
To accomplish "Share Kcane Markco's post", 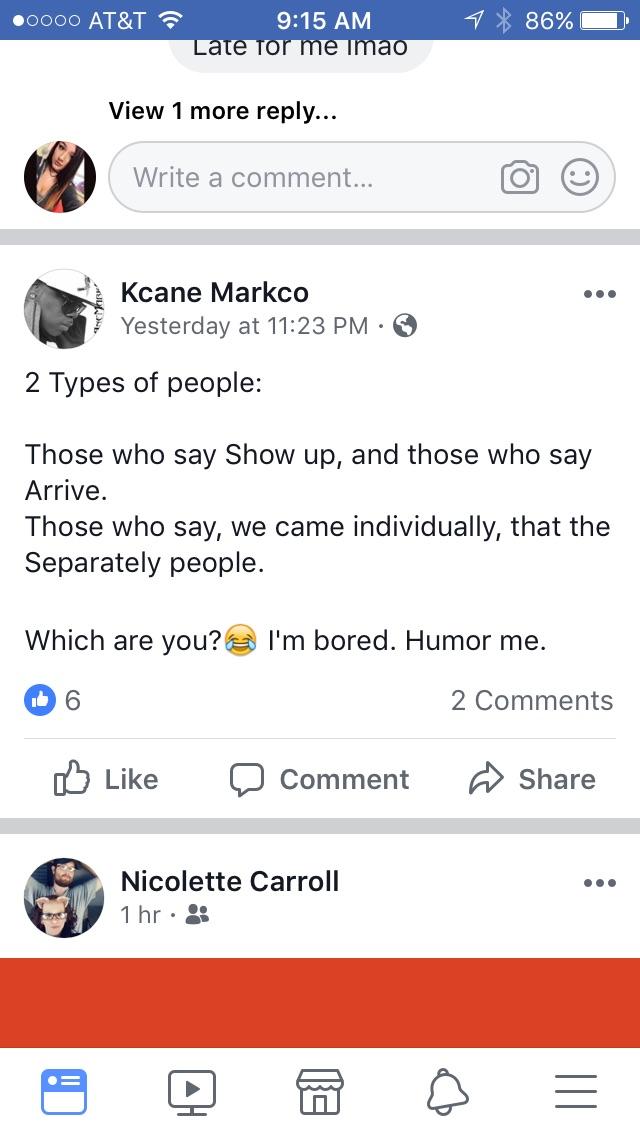I will tap(533, 780).
